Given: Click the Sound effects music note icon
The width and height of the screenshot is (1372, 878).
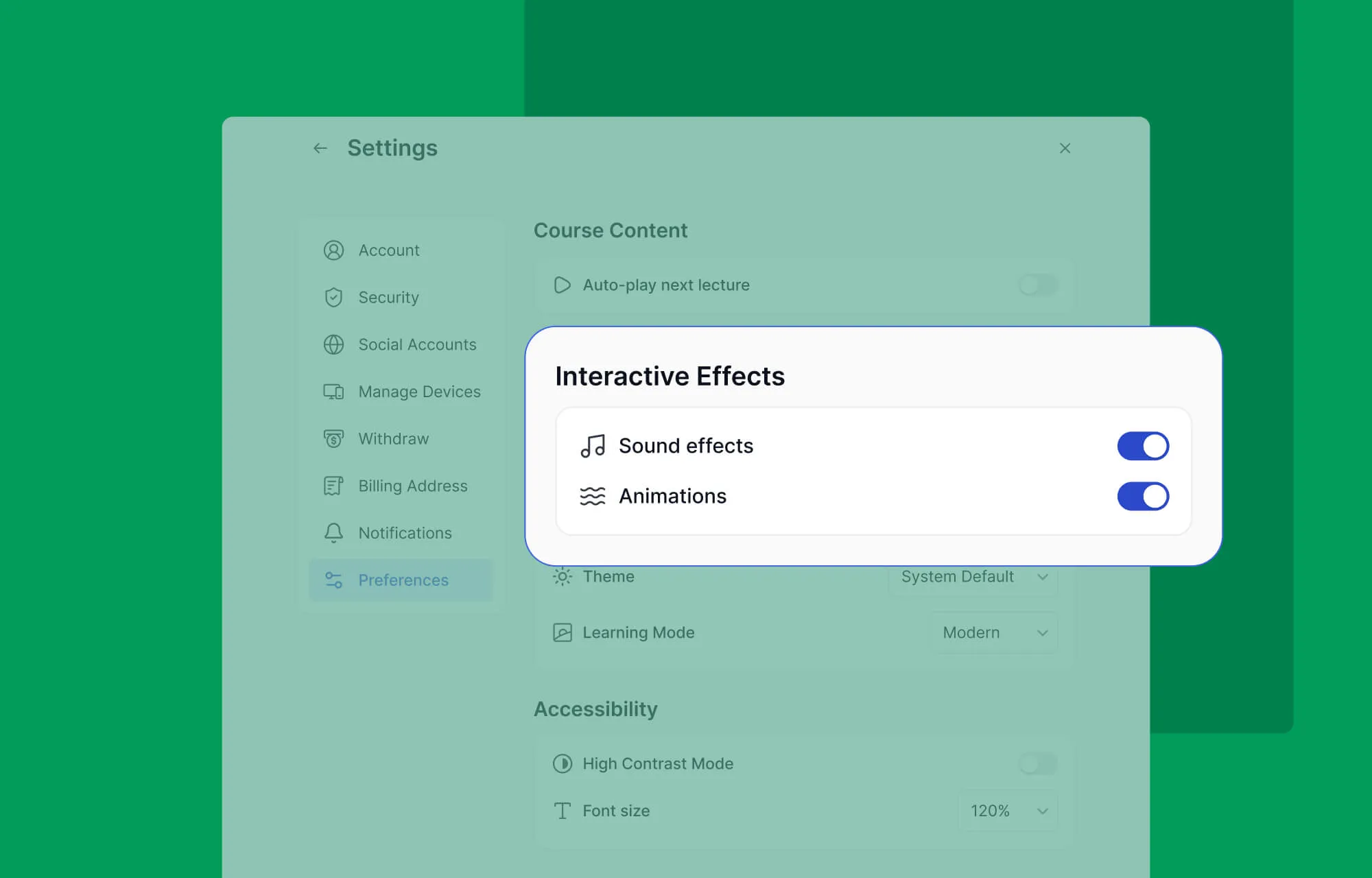Looking at the screenshot, I should 593,446.
